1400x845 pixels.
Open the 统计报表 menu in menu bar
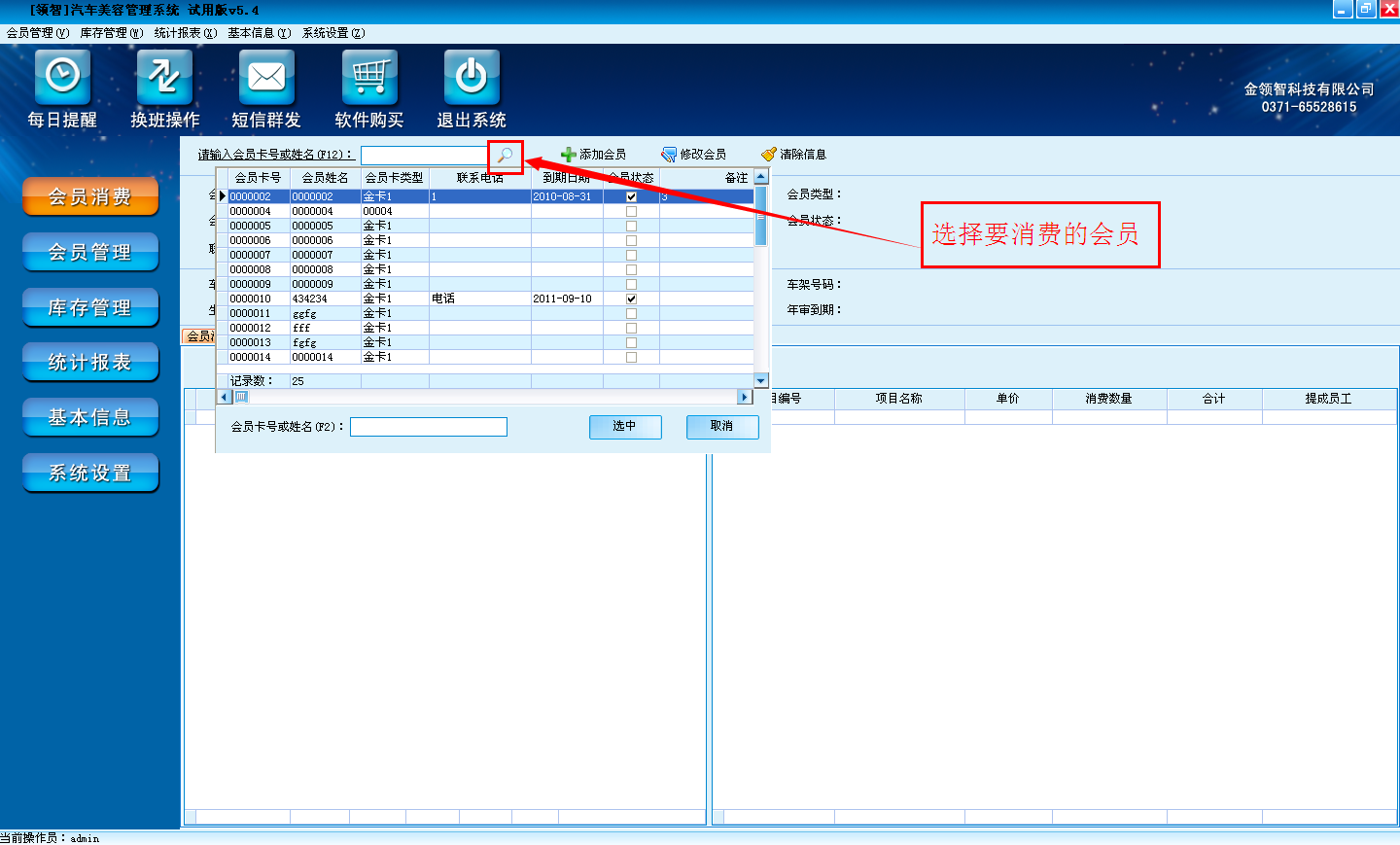[x=185, y=33]
